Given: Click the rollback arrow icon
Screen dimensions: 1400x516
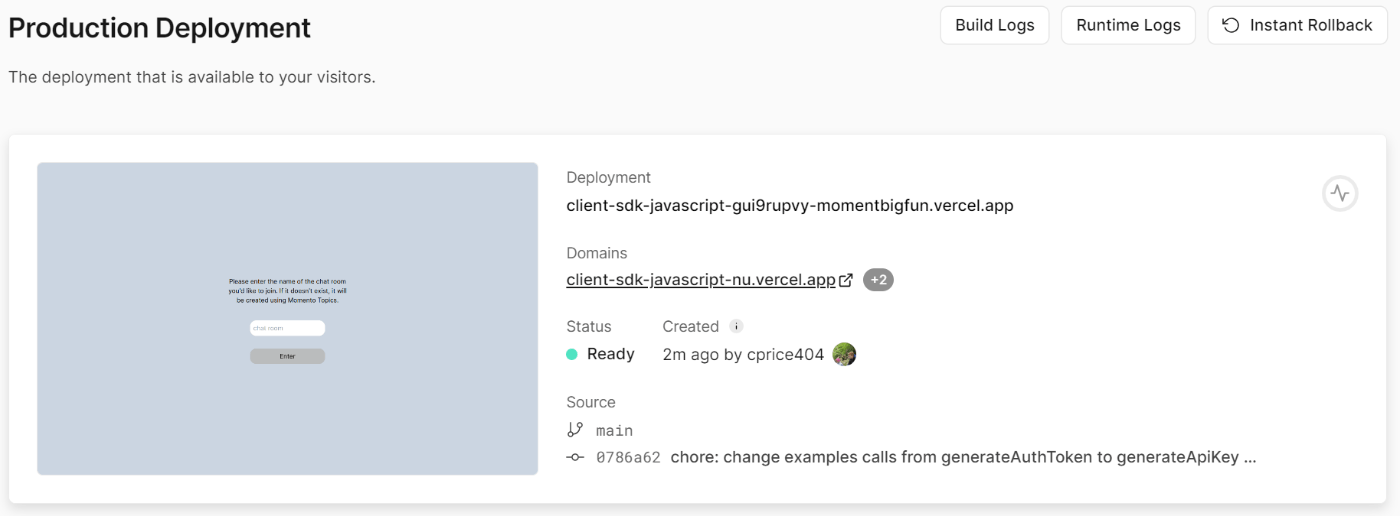Looking at the screenshot, I should click(x=1231, y=25).
